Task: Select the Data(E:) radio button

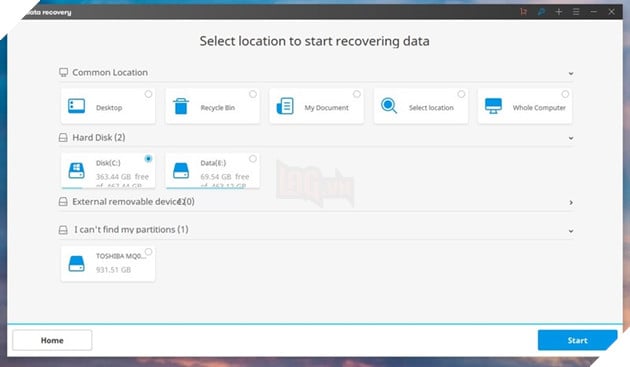Action: click(x=253, y=159)
